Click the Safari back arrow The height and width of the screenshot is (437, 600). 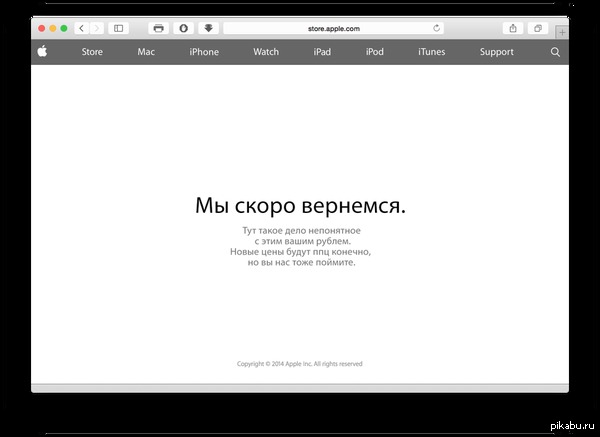pyautogui.click(x=81, y=29)
